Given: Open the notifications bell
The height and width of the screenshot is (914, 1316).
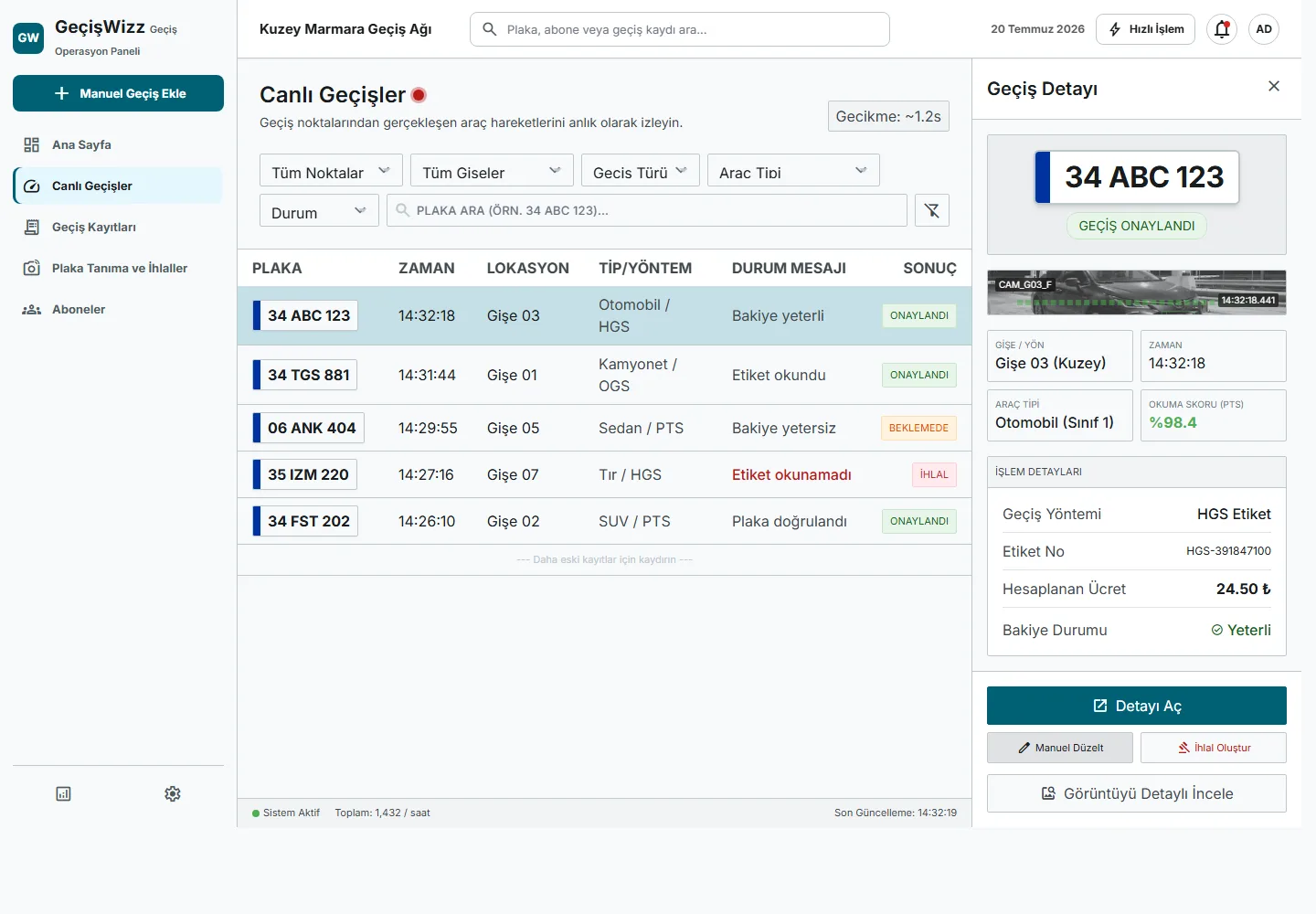Looking at the screenshot, I should [1222, 29].
